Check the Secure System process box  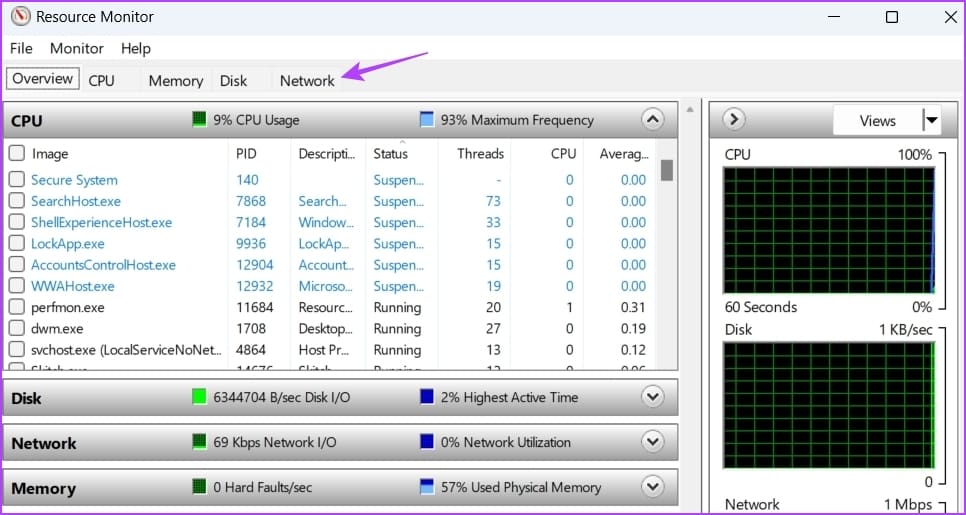17,179
